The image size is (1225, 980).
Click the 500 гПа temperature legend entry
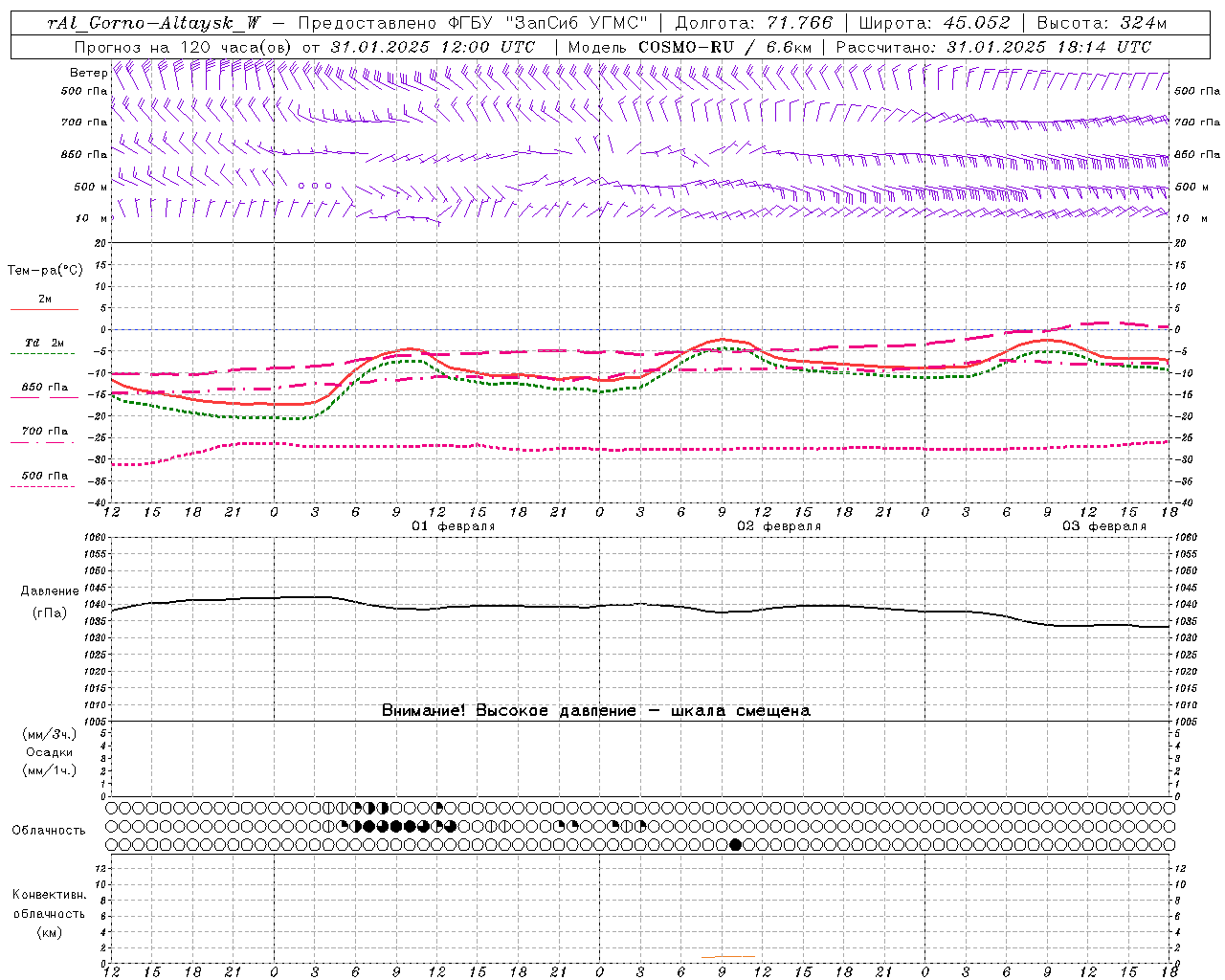coord(44,476)
